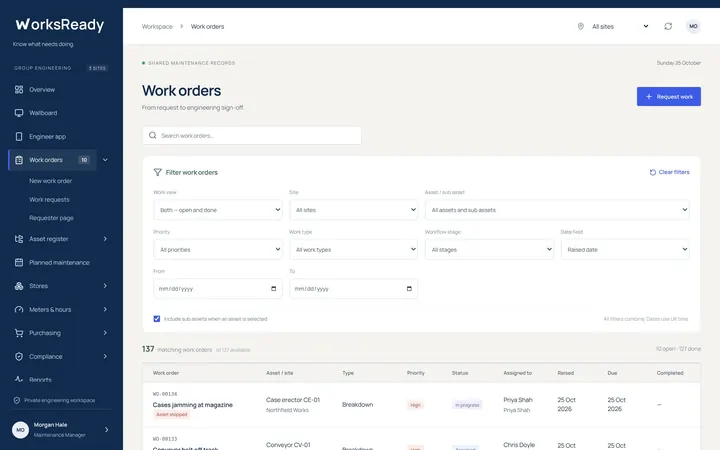Expand the Asset register chevron
This screenshot has height=450, width=720.
[x=105, y=239]
